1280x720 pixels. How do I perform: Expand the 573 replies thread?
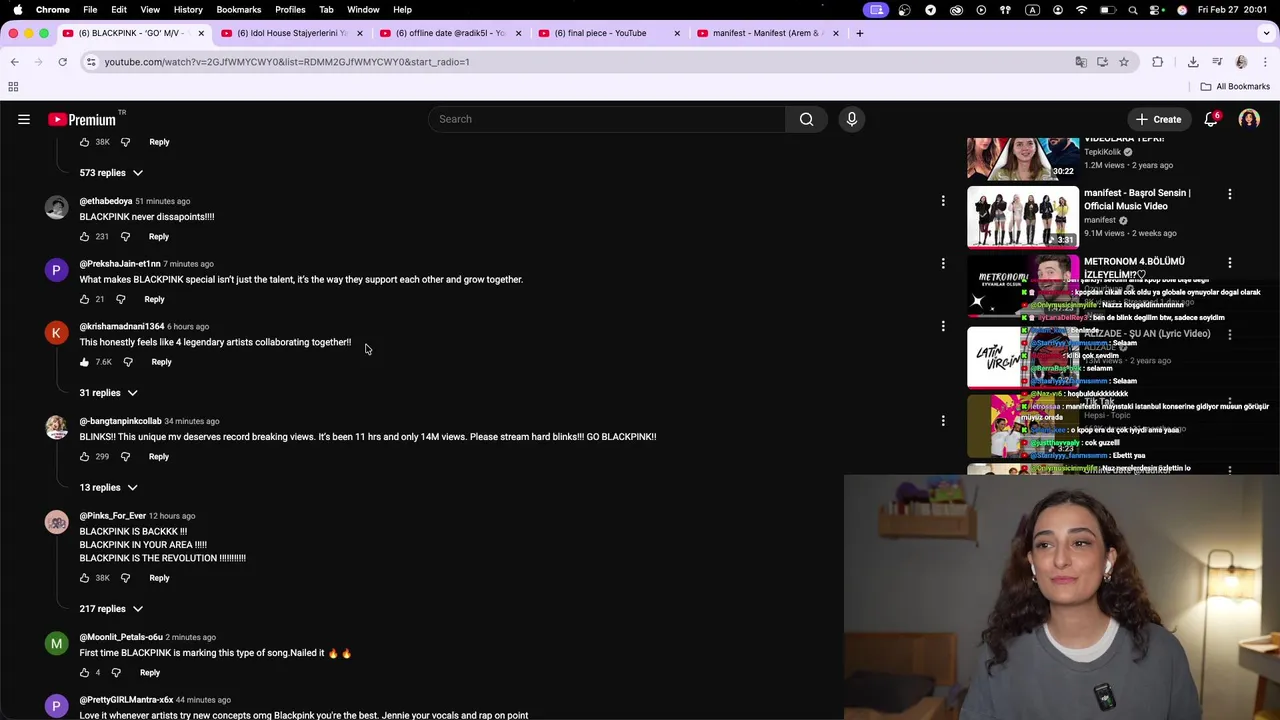coord(111,173)
